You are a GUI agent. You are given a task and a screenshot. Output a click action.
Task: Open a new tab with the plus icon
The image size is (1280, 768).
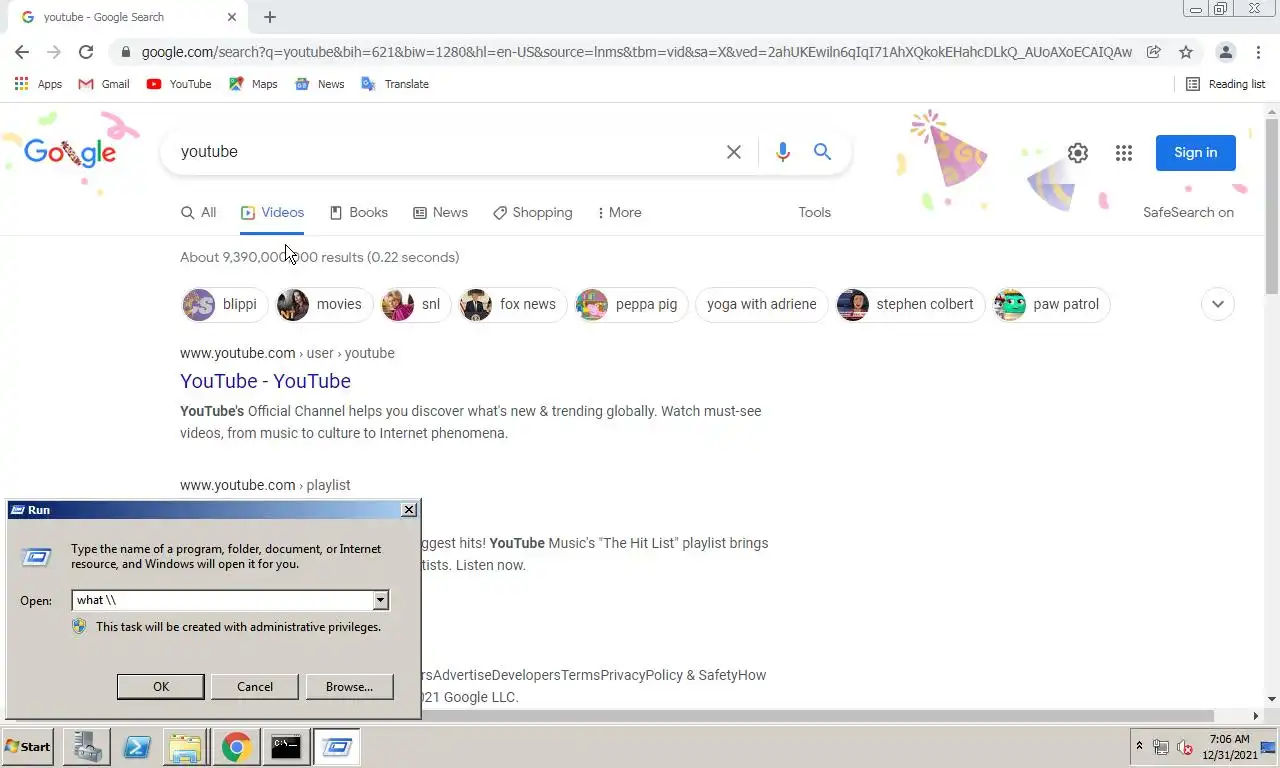point(270,17)
